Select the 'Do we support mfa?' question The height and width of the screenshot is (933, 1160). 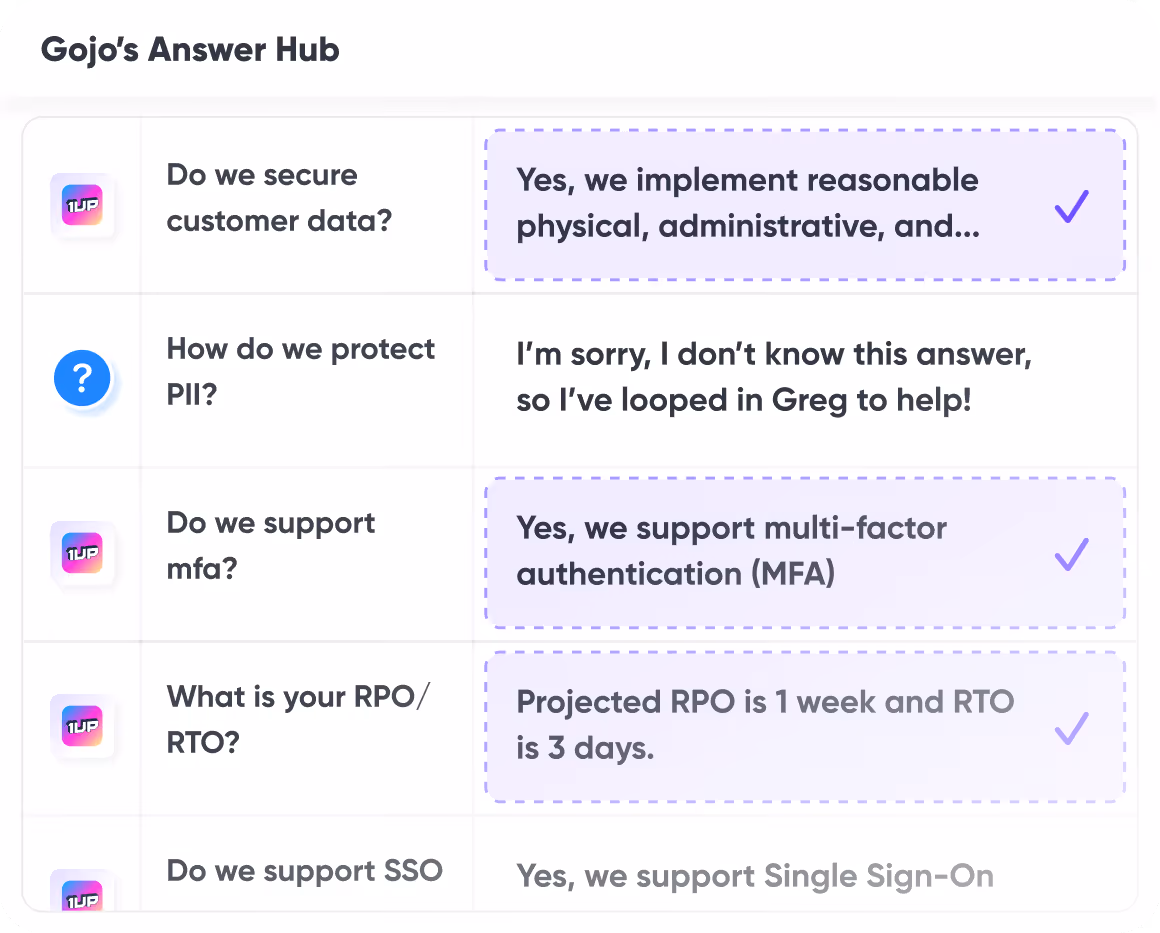click(x=271, y=545)
